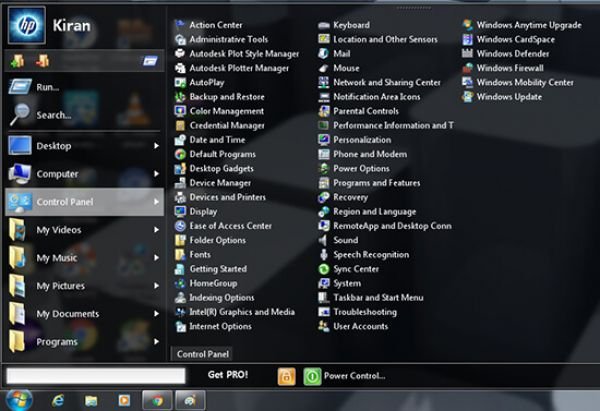Image resolution: width=600 pixels, height=411 pixels.
Task: Select the Desktop menu item
Action: click(84, 146)
